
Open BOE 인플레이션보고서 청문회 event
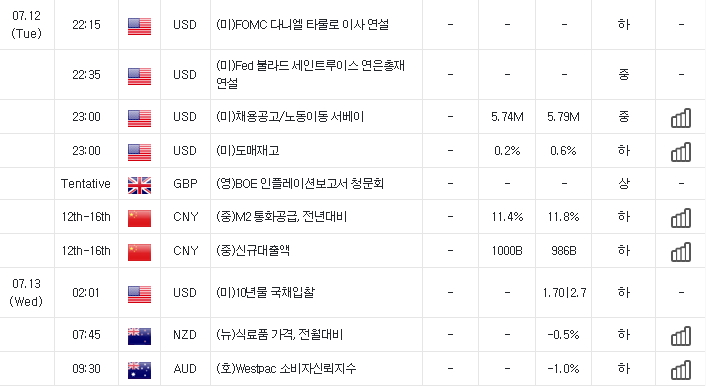point(300,183)
